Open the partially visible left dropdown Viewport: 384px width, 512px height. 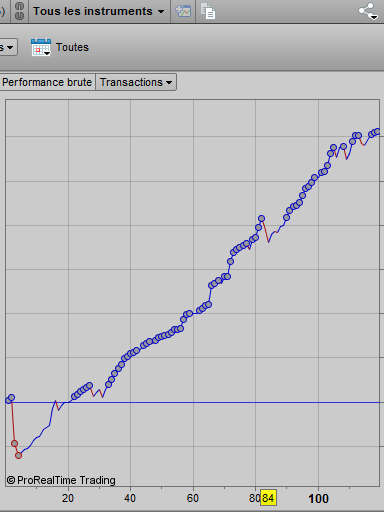pos(8,47)
